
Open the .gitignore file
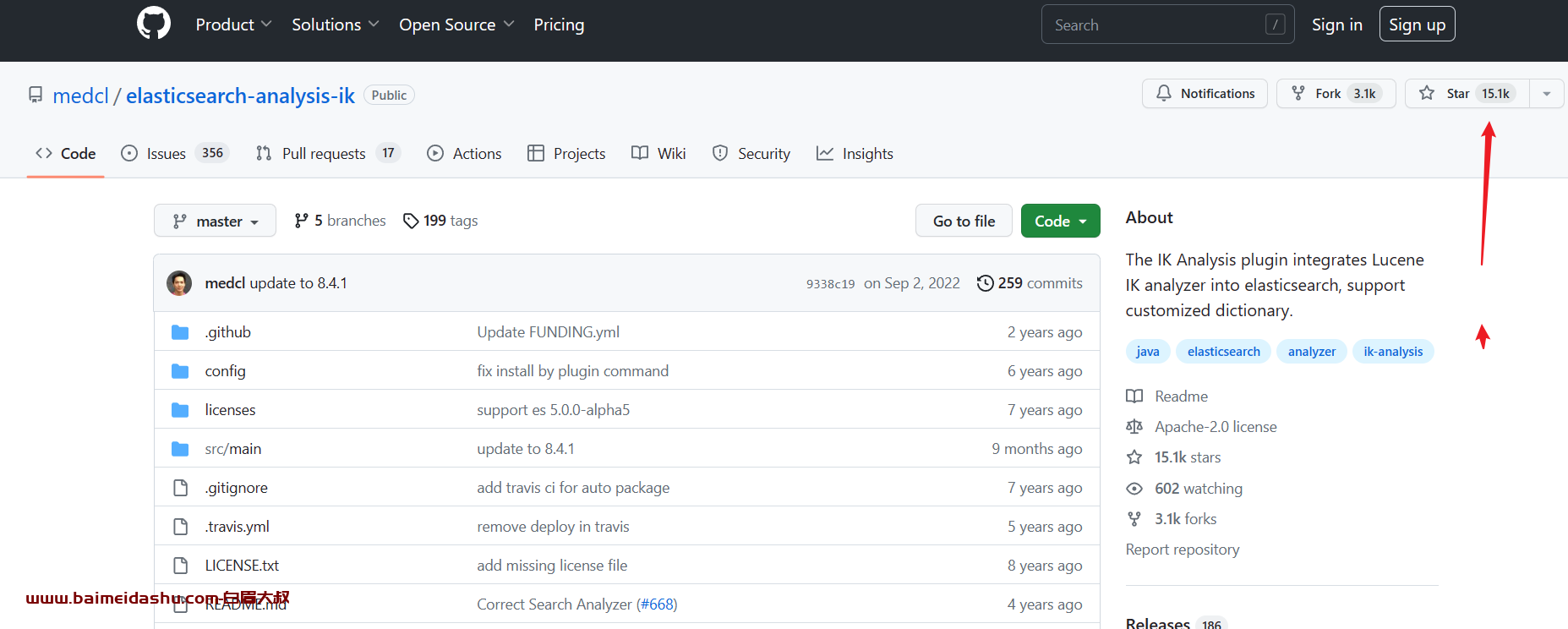(x=236, y=488)
